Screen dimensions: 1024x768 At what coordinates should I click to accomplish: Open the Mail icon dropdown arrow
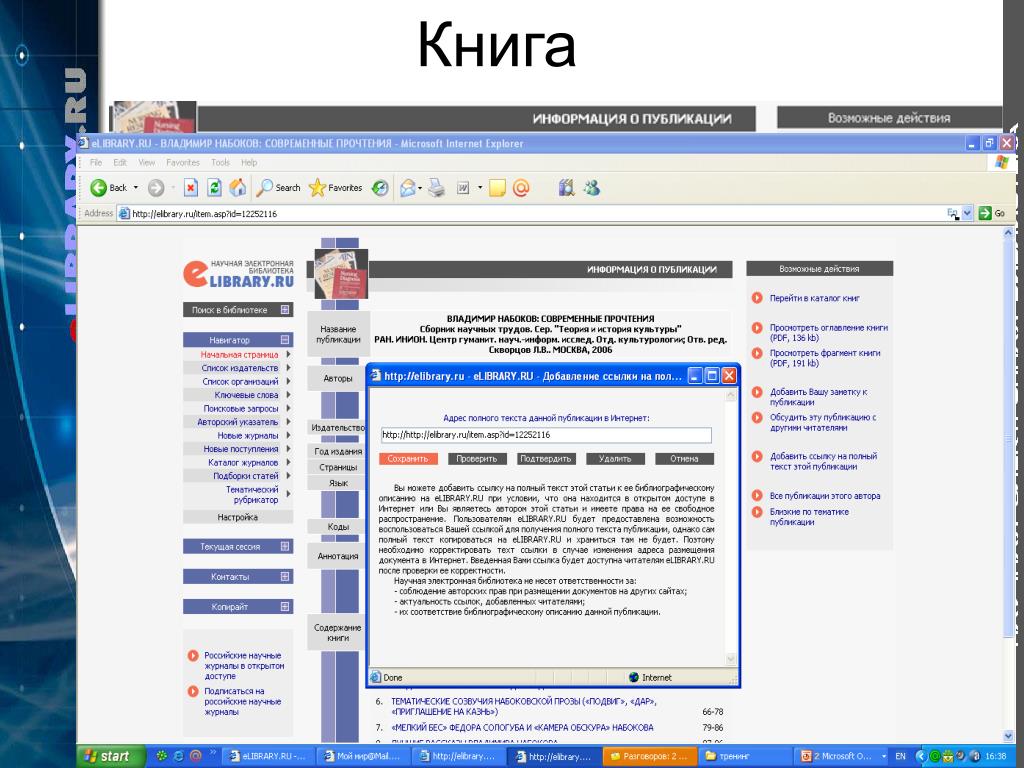[420, 188]
